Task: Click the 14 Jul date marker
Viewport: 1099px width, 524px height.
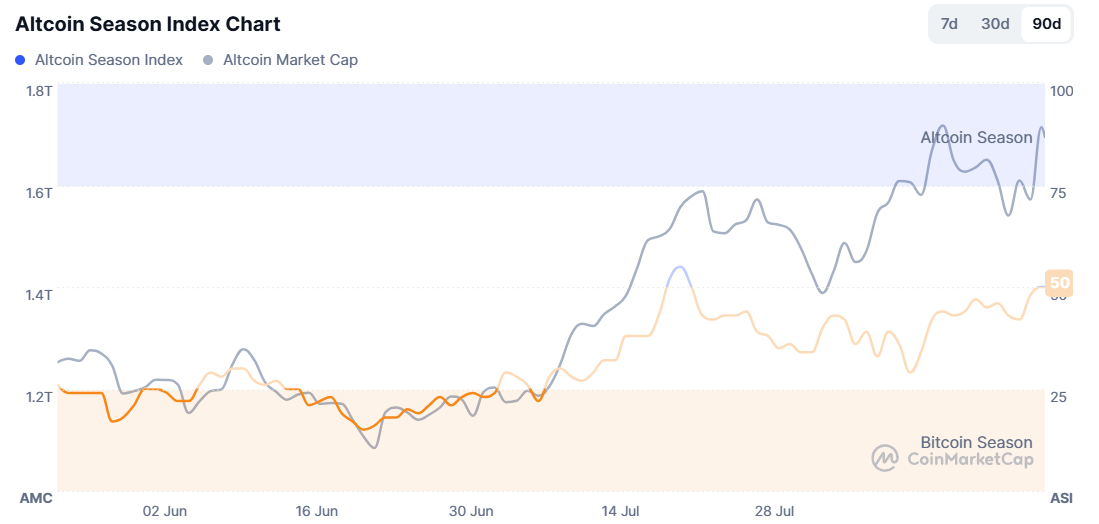Action: (622, 511)
